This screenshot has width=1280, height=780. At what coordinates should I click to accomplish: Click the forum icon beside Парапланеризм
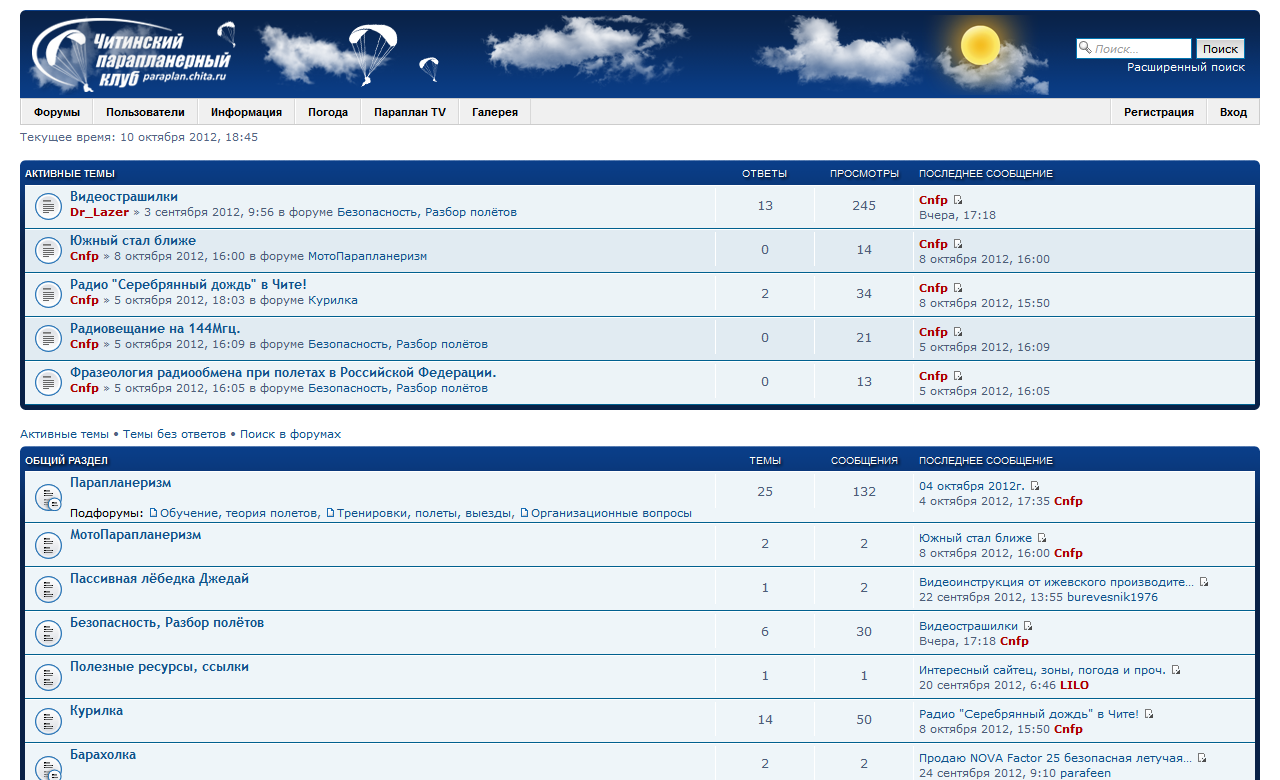point(49,497)
